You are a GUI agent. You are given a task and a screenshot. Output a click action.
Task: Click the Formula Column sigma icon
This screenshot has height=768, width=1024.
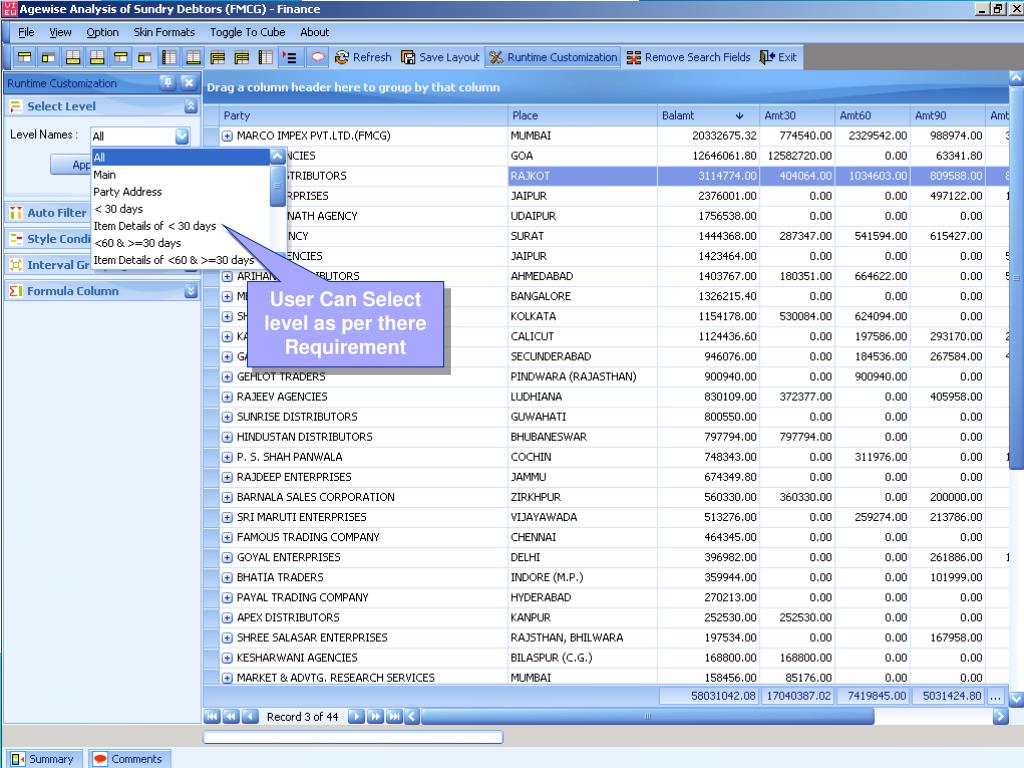16,291
